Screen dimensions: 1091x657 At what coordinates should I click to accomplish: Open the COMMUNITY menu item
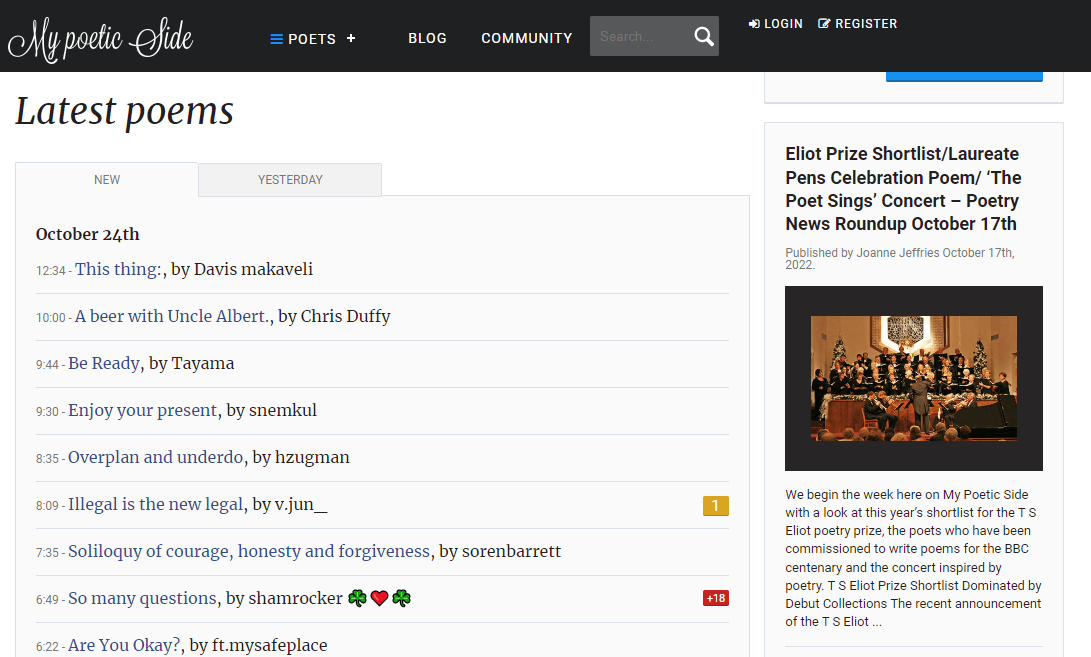527,38
